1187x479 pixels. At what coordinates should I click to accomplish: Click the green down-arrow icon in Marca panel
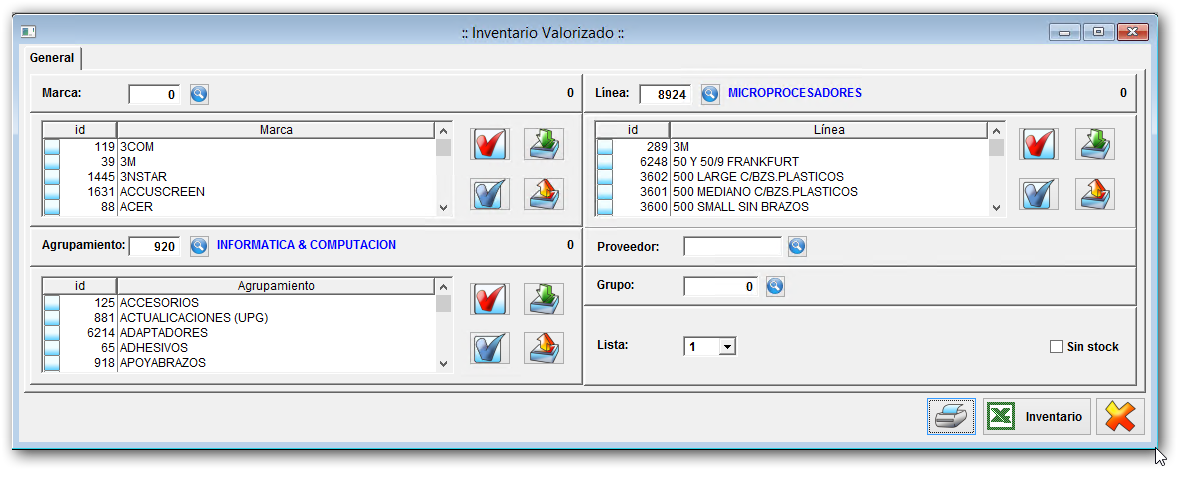click(544, 144)
